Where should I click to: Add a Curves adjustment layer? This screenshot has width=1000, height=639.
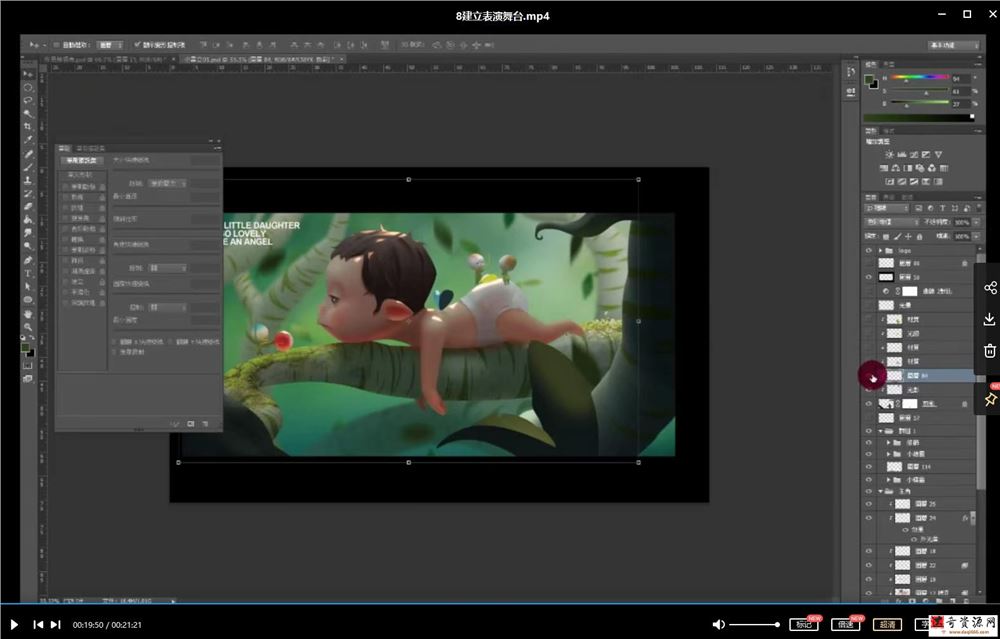pos(914,154)
